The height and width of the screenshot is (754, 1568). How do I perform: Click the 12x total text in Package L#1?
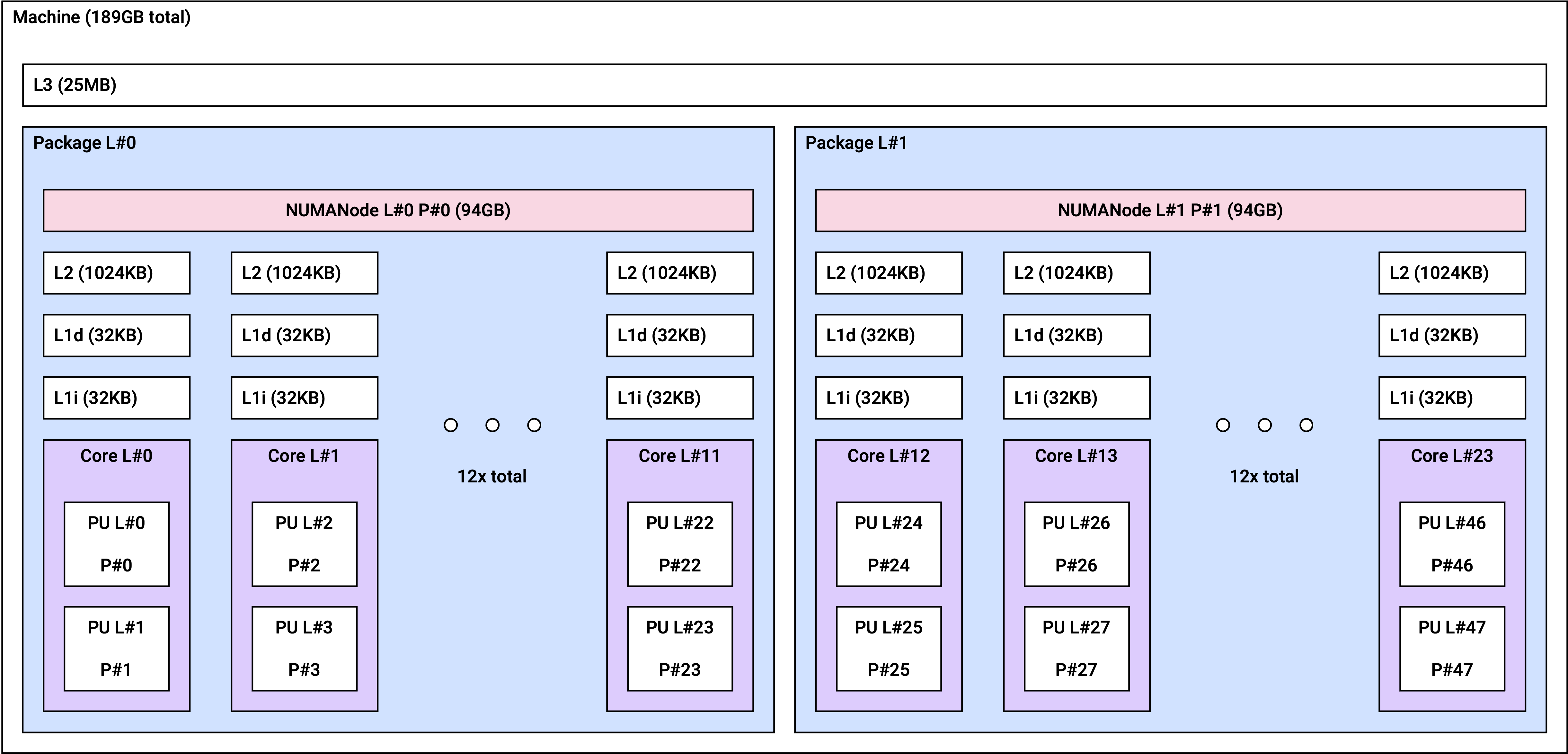click(1264, 476)
